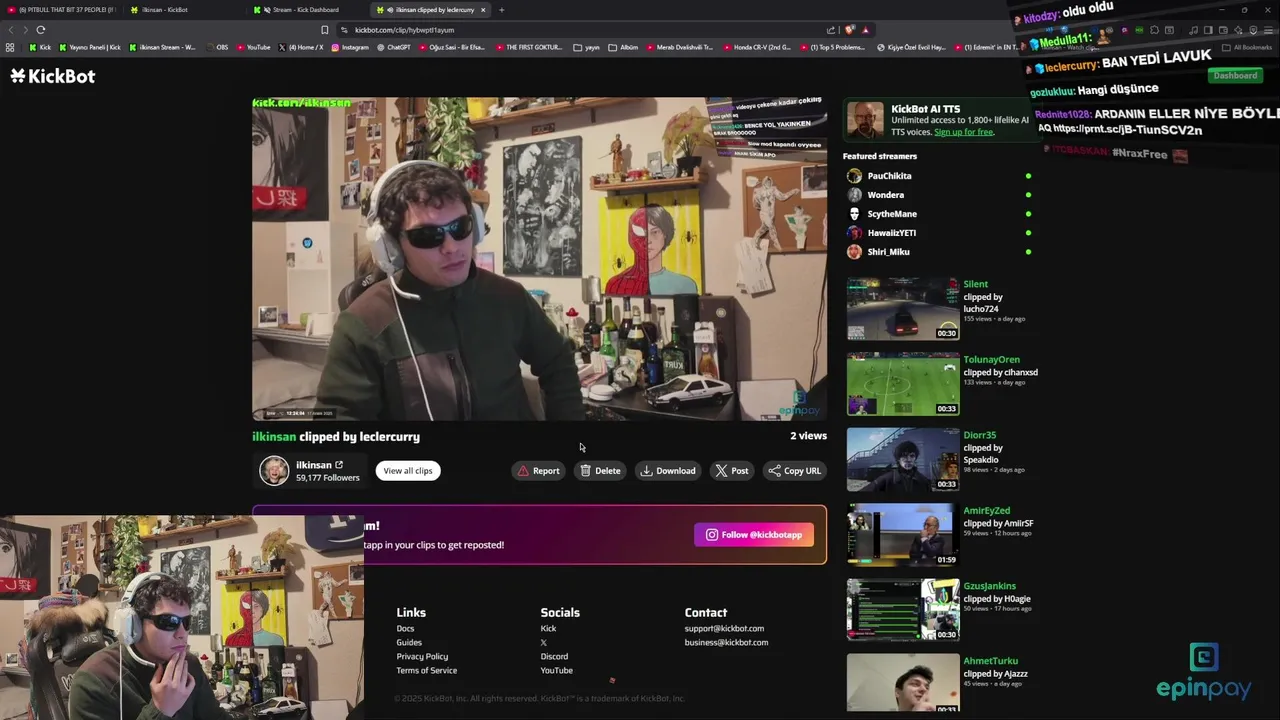Click the ilkinsan streamer avatar
This screenshot has height=720, width=1280.
coord(274,471)
